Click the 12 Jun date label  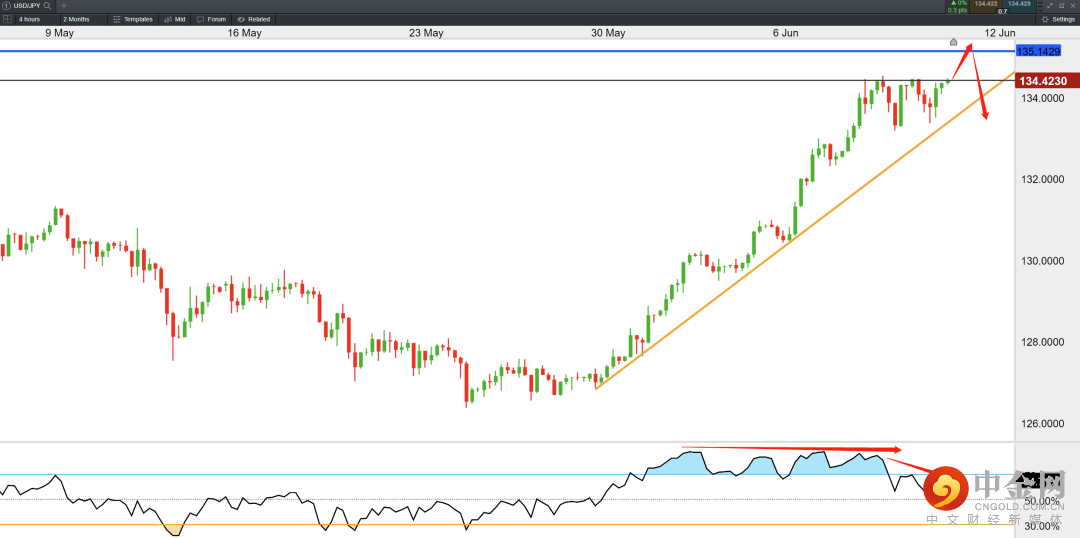[1000, 32]
